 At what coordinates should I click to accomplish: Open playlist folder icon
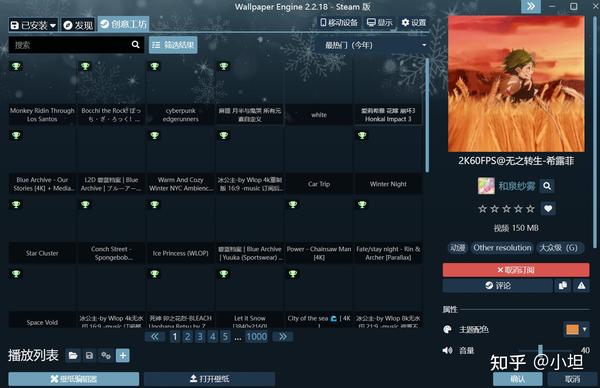73,355
